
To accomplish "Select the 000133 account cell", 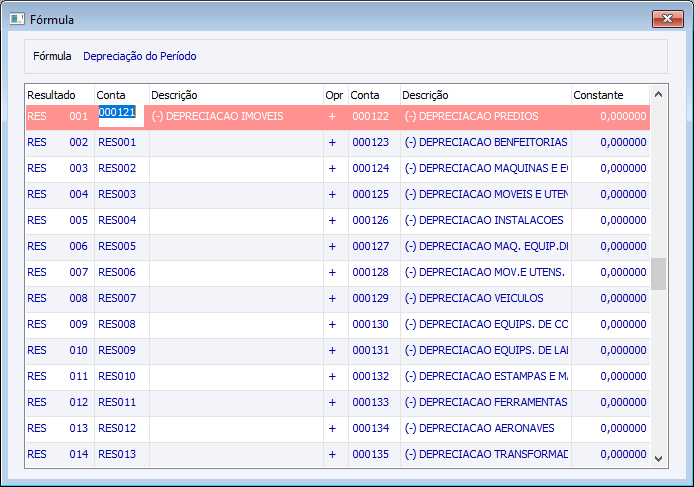I will [x=374, y=402].
